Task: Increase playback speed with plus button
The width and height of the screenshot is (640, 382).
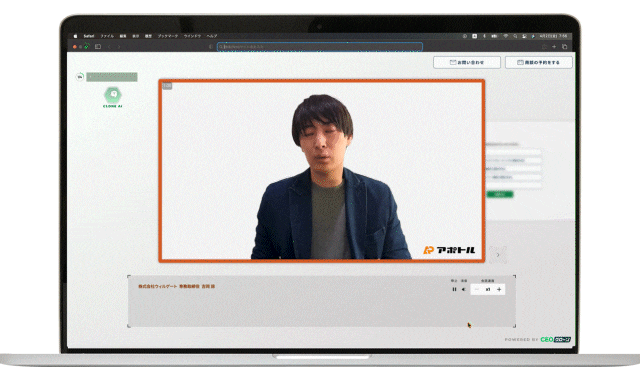Action: tap(499, 289)
